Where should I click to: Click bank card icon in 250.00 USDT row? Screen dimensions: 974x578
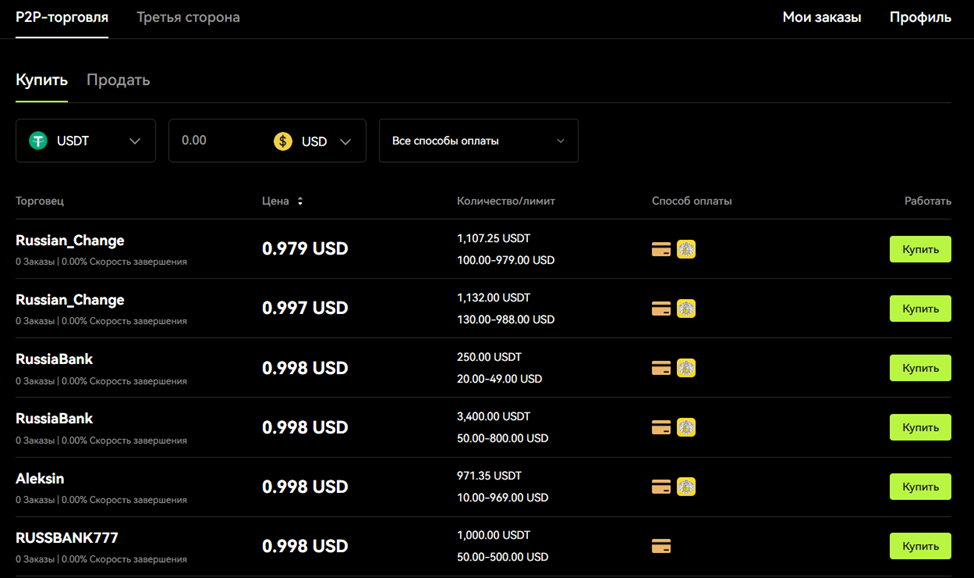click(x=661, y=368)
